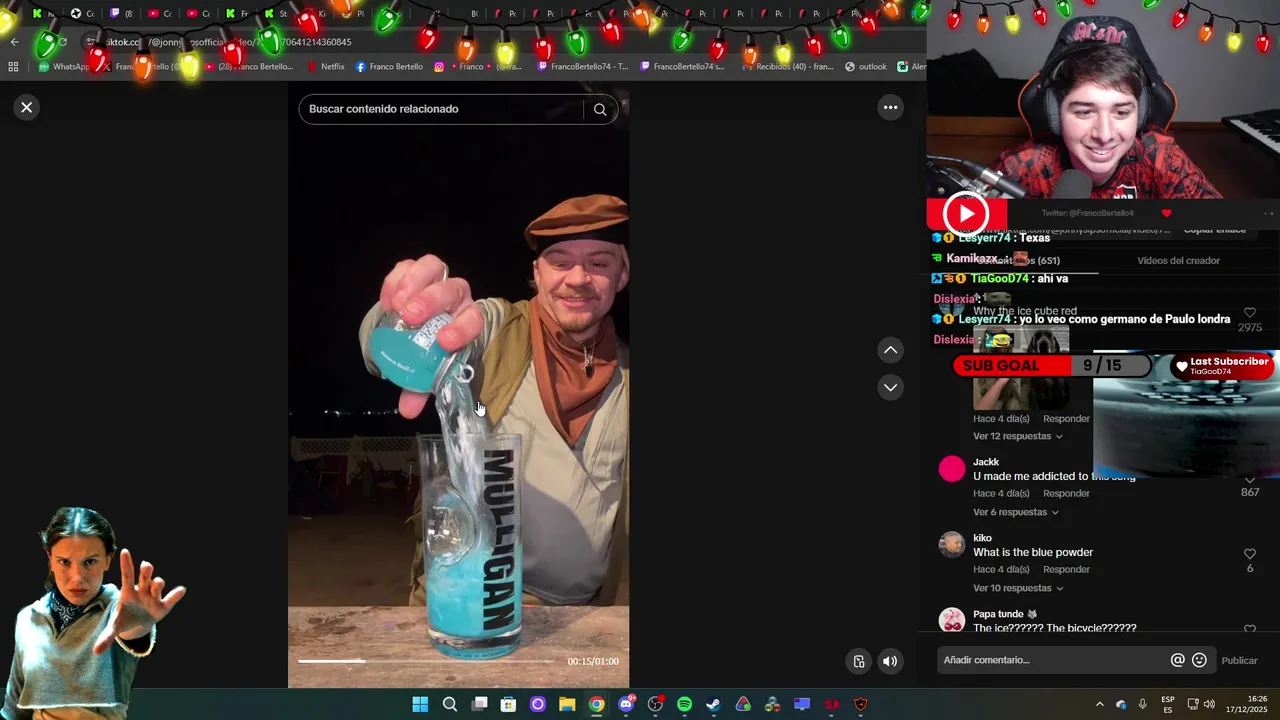Open Discord from the taskbar
The width and height of the screenshot is (1280, 720).
[x=626, y=704]
